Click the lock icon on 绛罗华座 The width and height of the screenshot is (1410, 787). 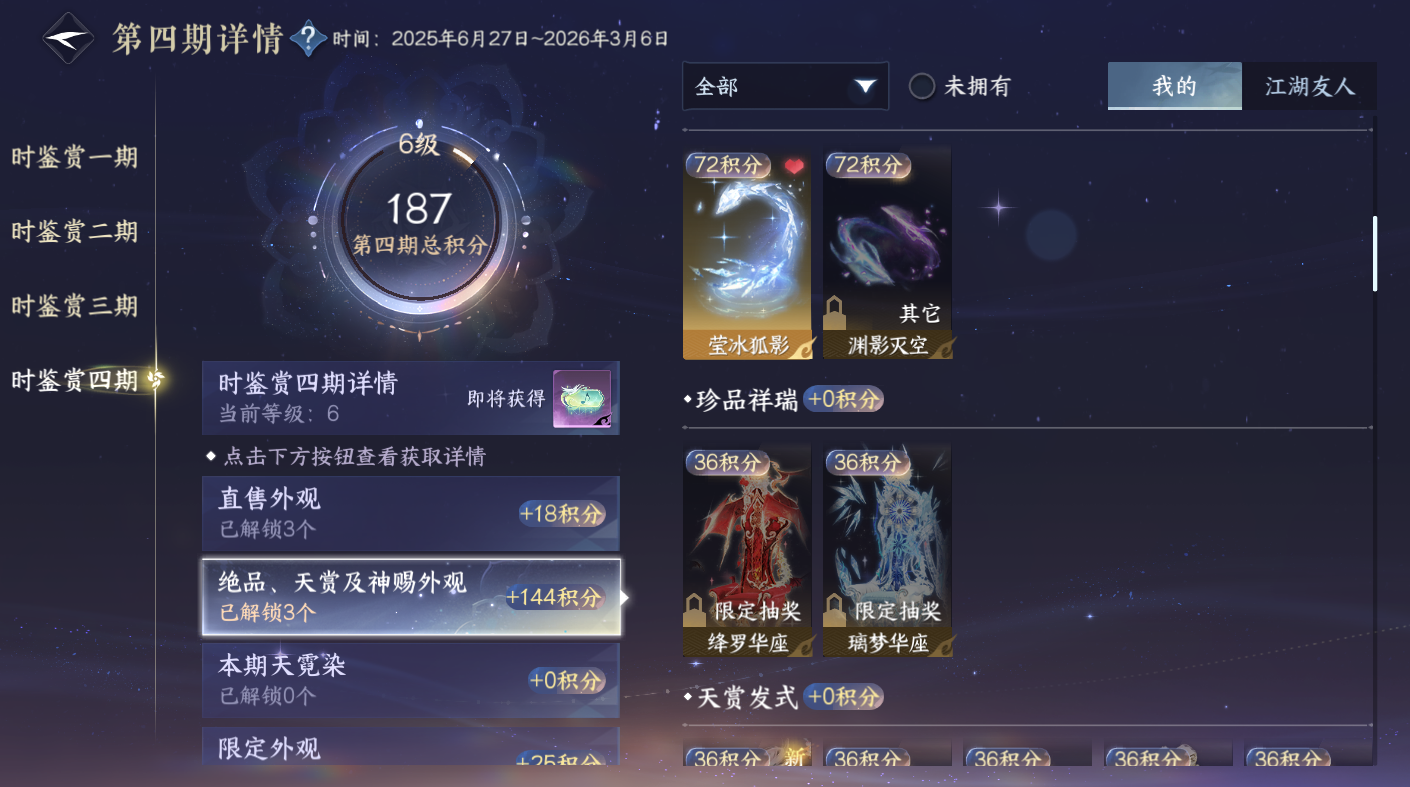(x=694, y=610)
